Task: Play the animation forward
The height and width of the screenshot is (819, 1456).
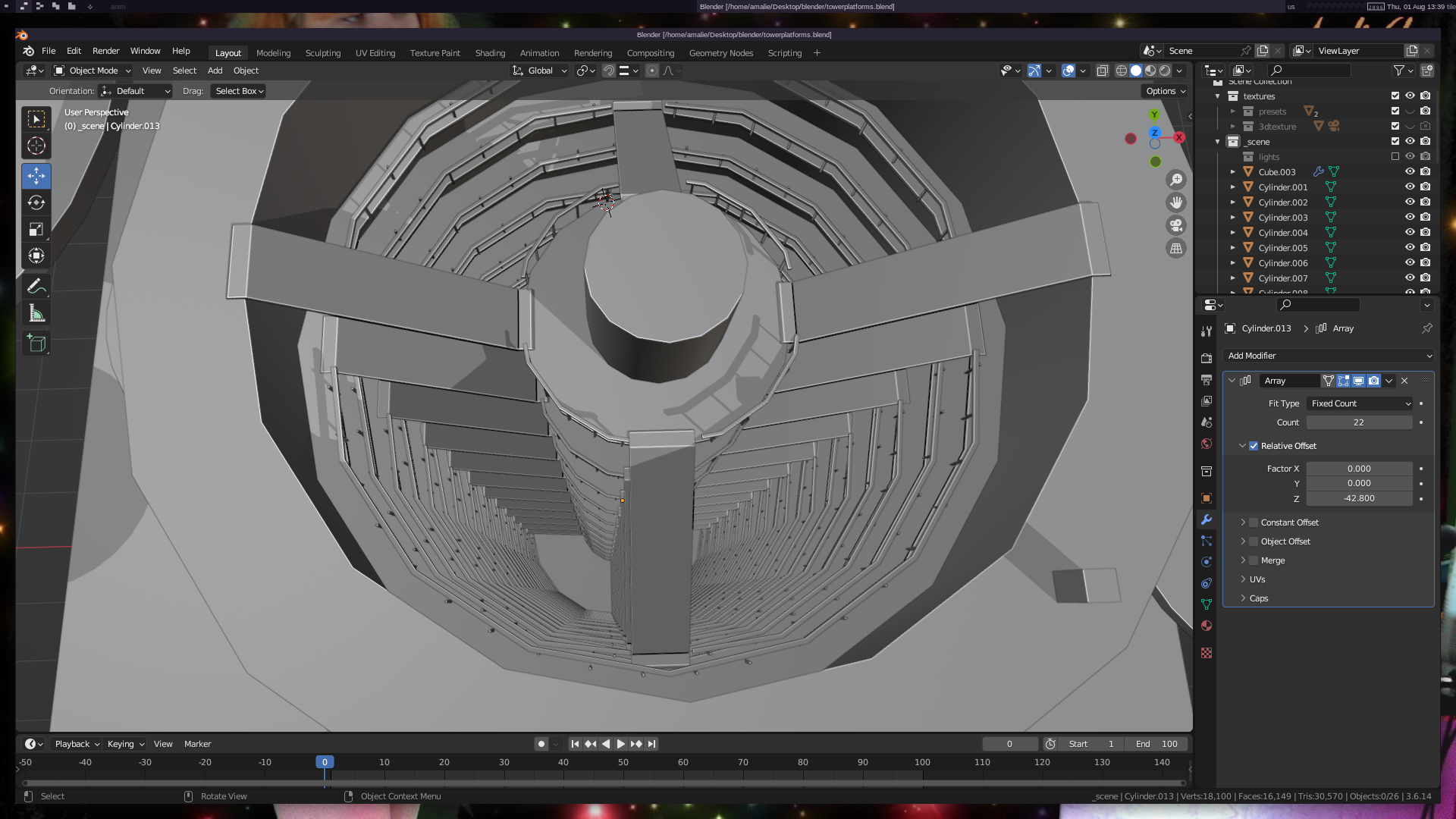Action: coord(620,744)
